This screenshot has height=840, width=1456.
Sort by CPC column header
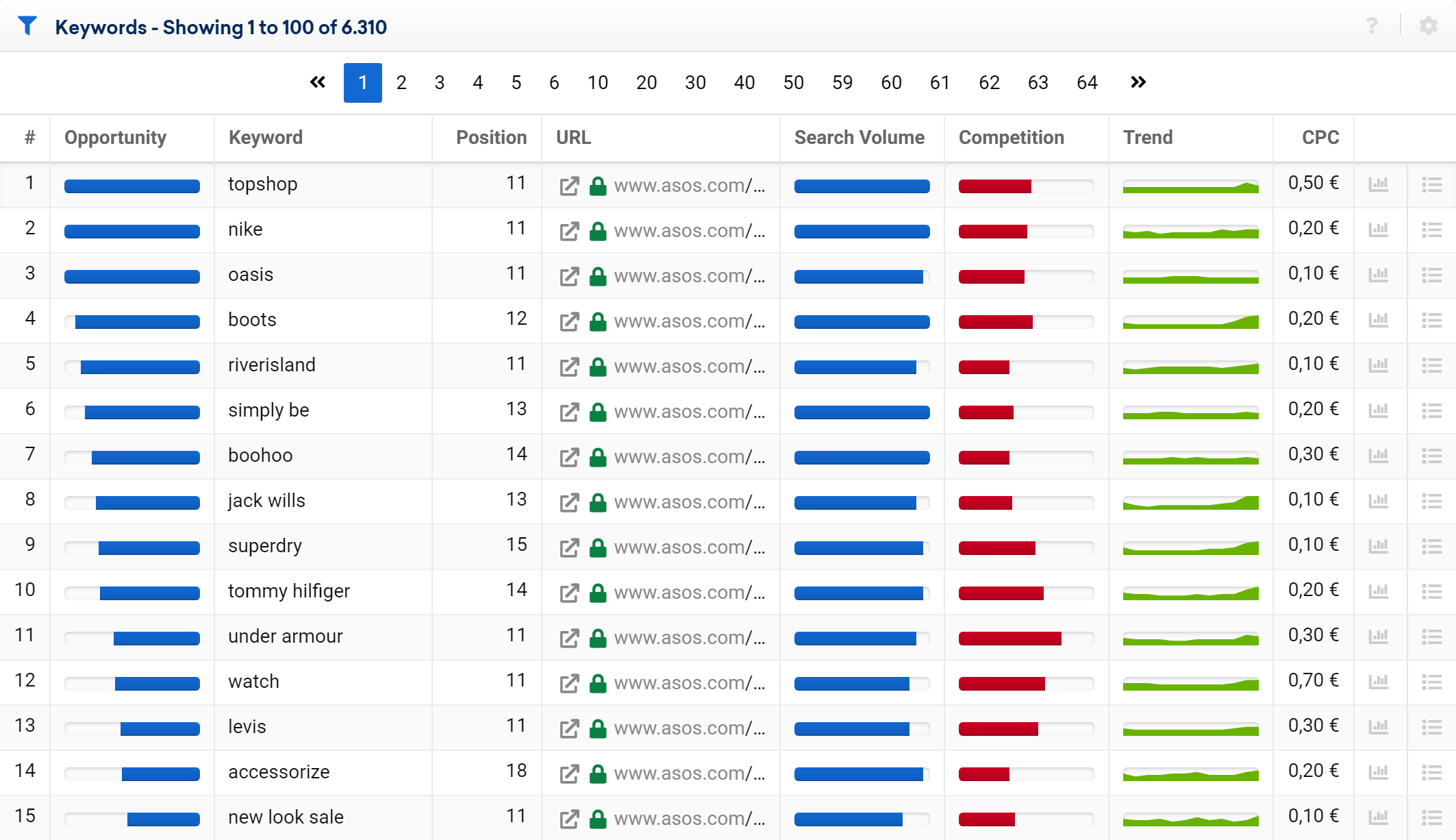pyautogui.click(x=1320, y=138)
